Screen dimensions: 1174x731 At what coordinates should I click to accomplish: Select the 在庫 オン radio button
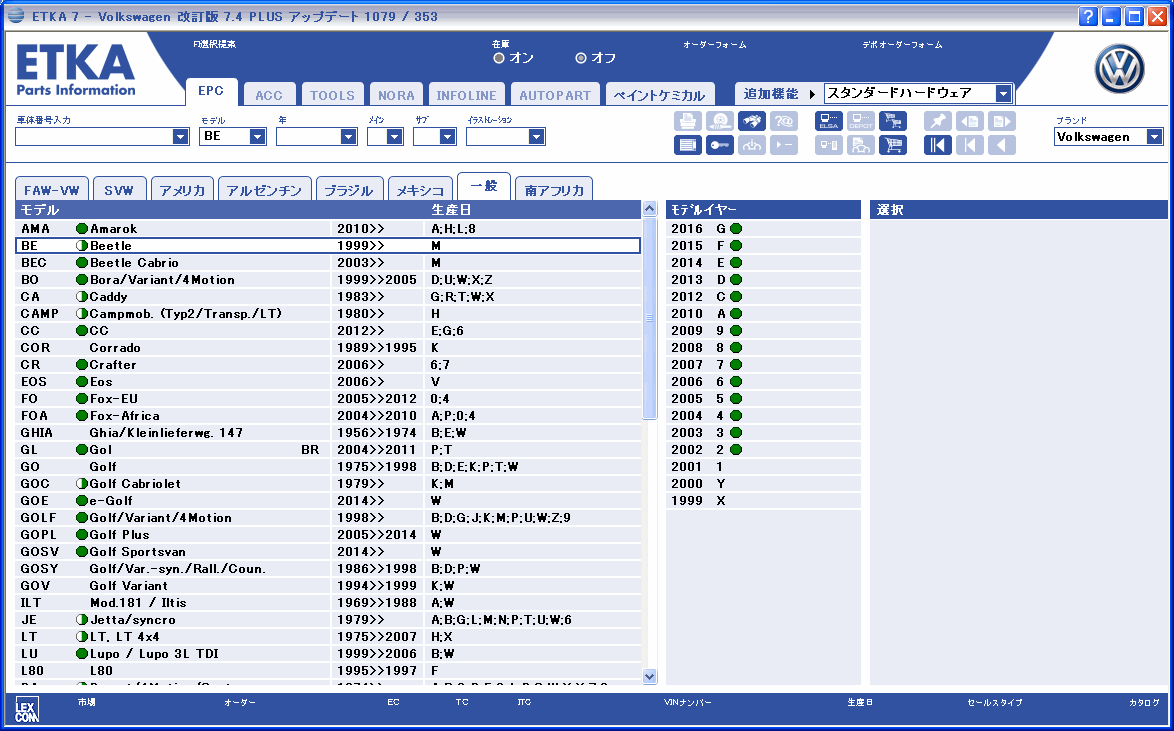[499, 58]
